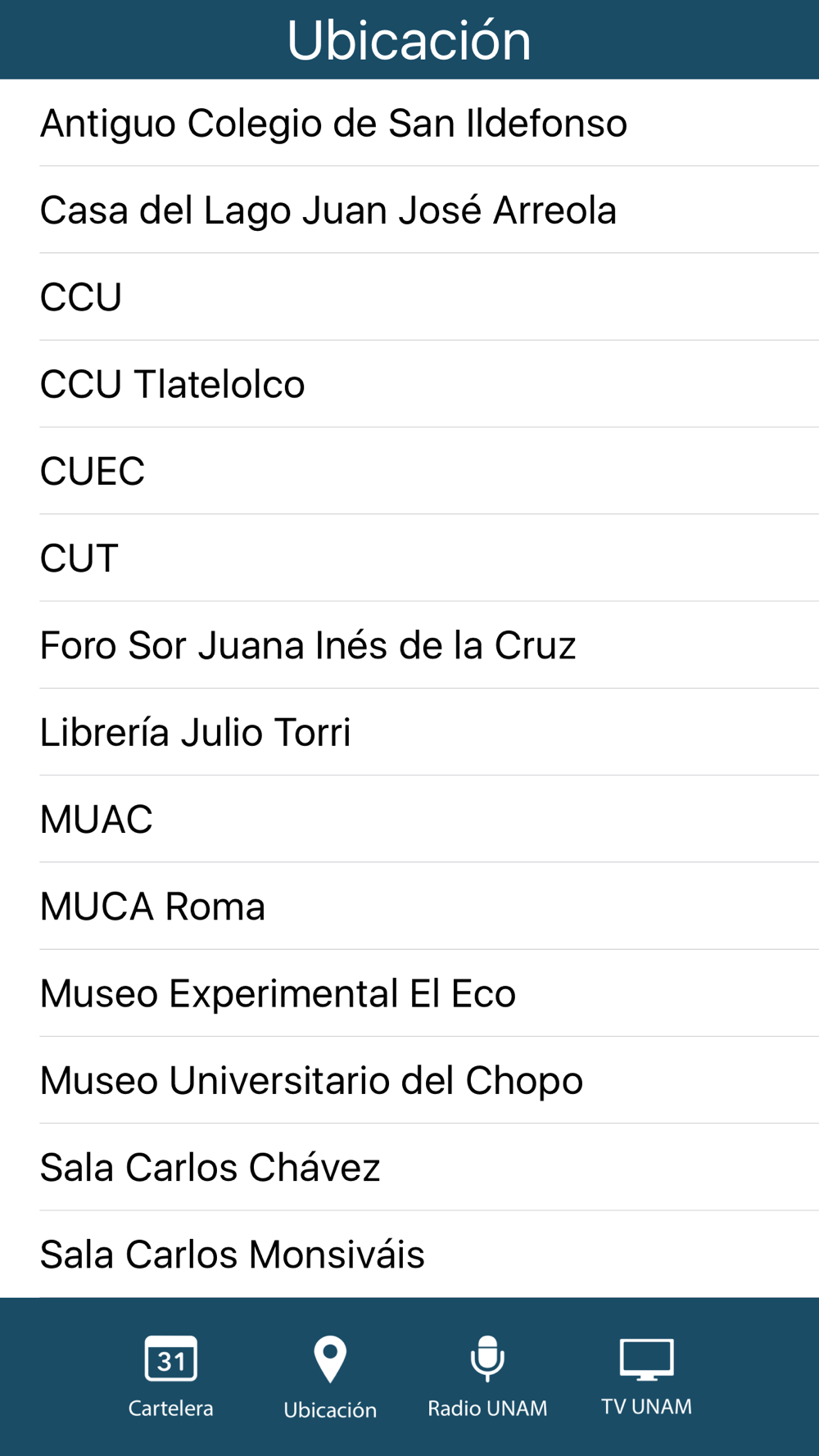The image size is (819, 1456).
Task: Select the CCU location row
Action: [x=409, y=296]
